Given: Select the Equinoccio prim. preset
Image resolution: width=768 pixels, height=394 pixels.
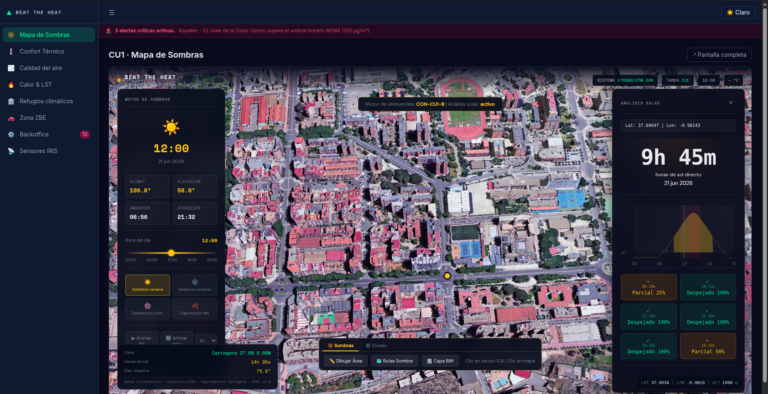Looking at the screenshot, I should [x=147, y=309].
